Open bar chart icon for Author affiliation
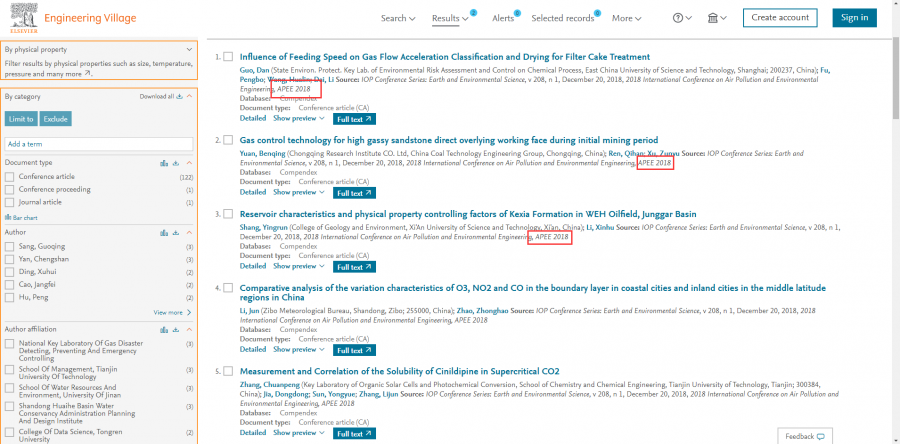Viewport: 900px width, 444px height. 164,330
